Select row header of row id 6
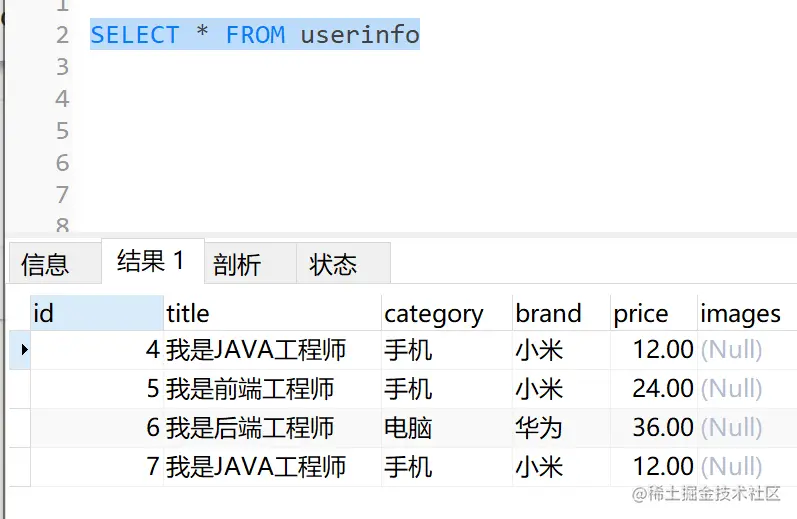797x519 pixels. click(x=20, y=428)
